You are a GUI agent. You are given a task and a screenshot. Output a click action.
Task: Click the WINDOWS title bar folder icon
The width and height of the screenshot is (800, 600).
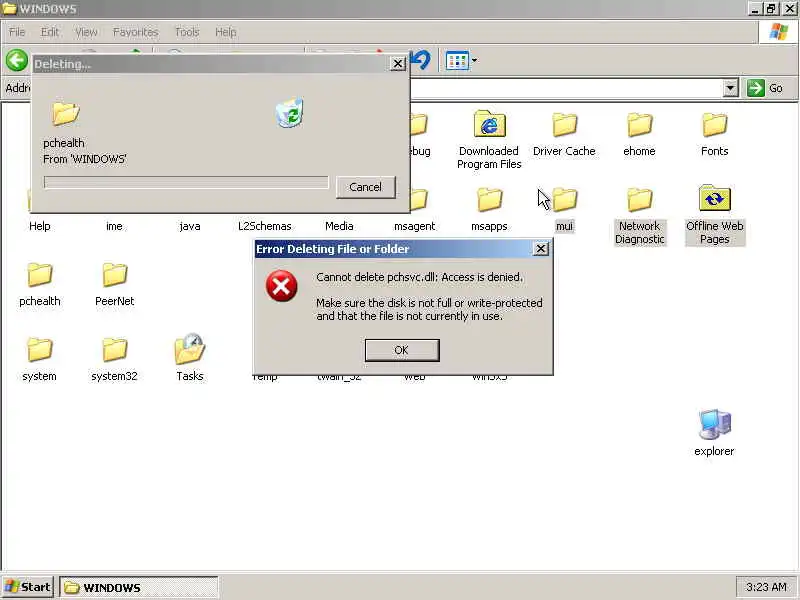coord(9,9)
